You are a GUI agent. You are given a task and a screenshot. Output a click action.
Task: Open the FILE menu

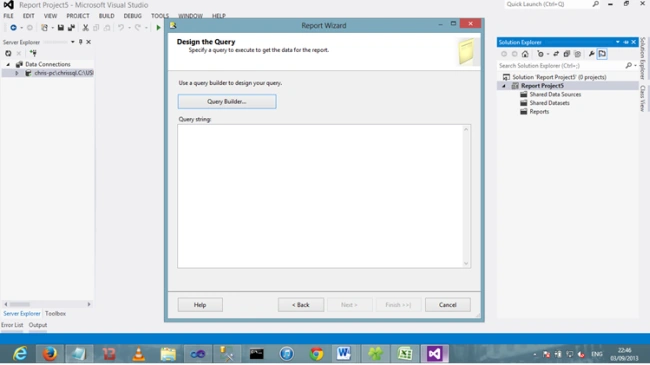(8, 16)
